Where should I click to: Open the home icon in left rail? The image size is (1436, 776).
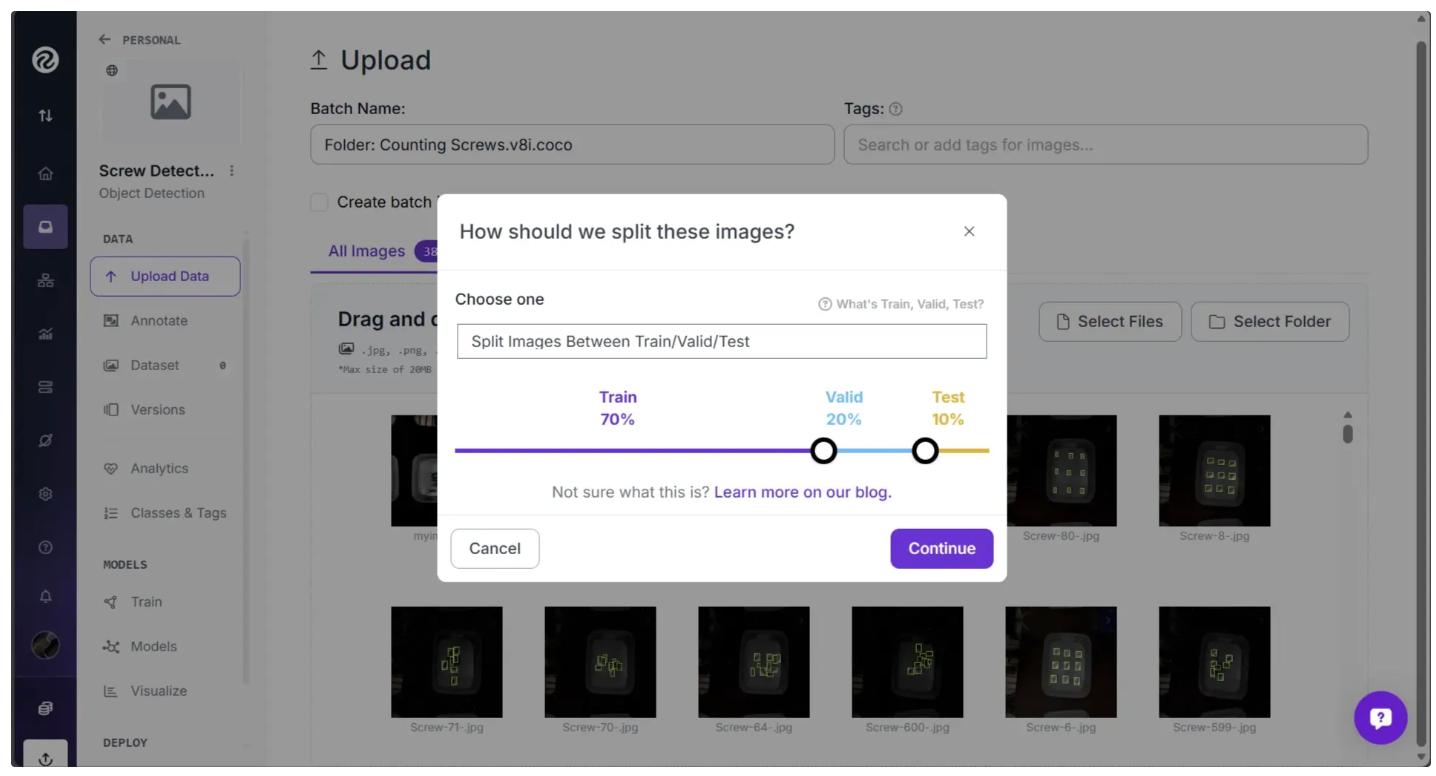pyautogui.click(x=45, y=173)
